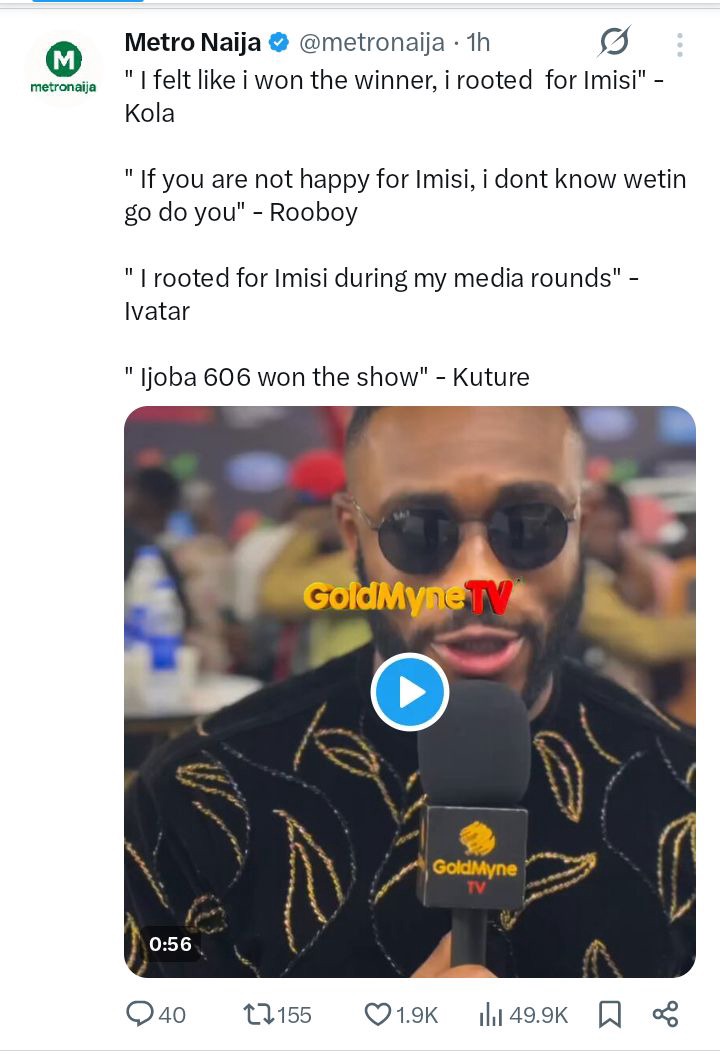This screenshot has height=1055, width=720.
Task: Click the 1h post timestamp
Action: (478, 43)
